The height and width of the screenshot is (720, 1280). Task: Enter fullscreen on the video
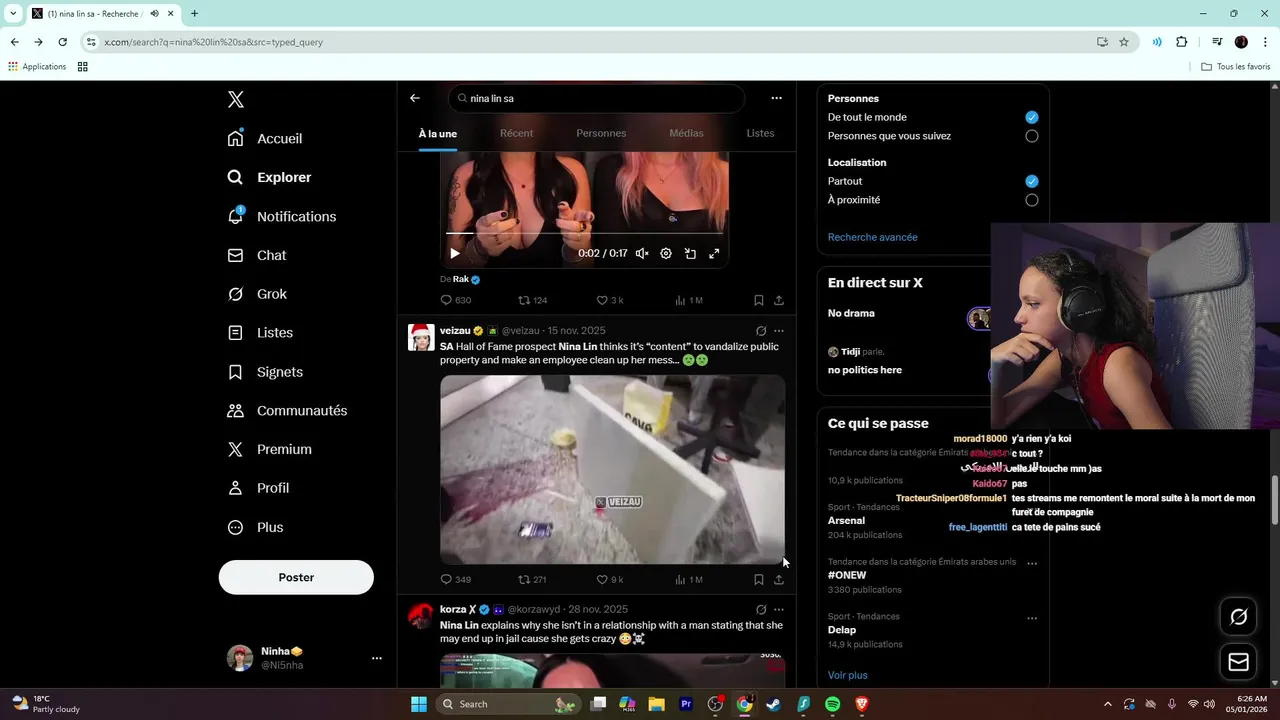coord(714,254)
